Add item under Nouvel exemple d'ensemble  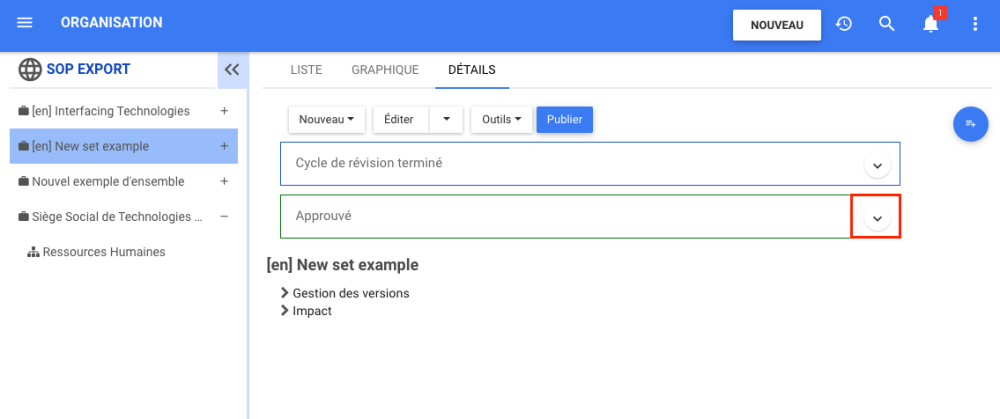[224, 182]
